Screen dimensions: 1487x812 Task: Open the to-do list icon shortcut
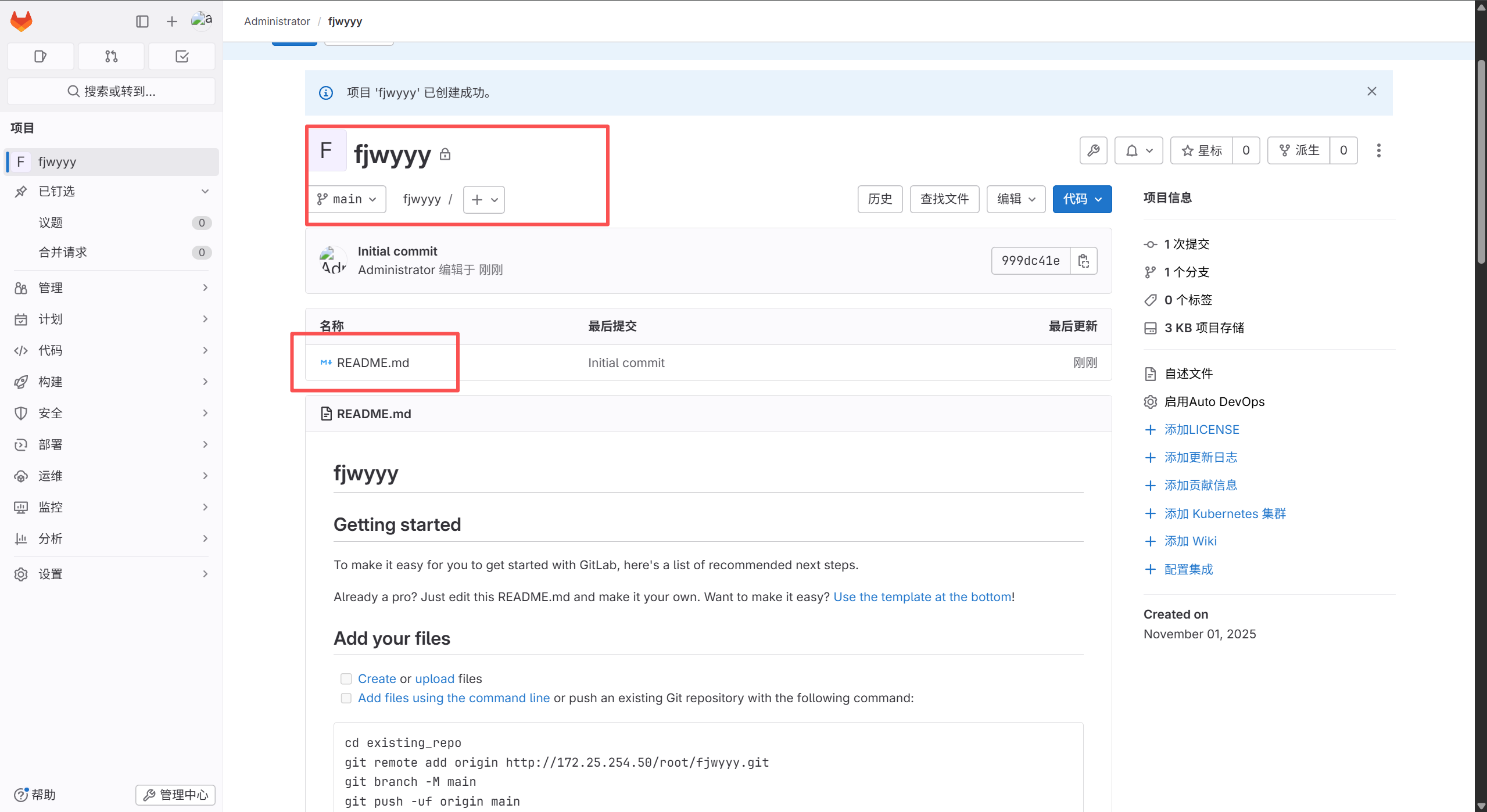182,56
